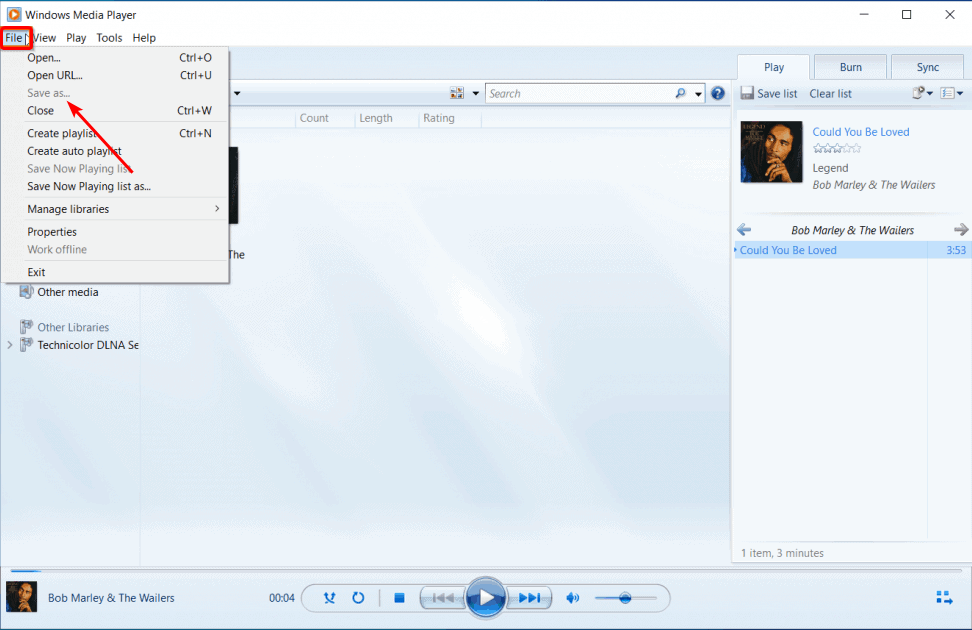
Task: Rate the song with the stars
Action: click(837, 148)
